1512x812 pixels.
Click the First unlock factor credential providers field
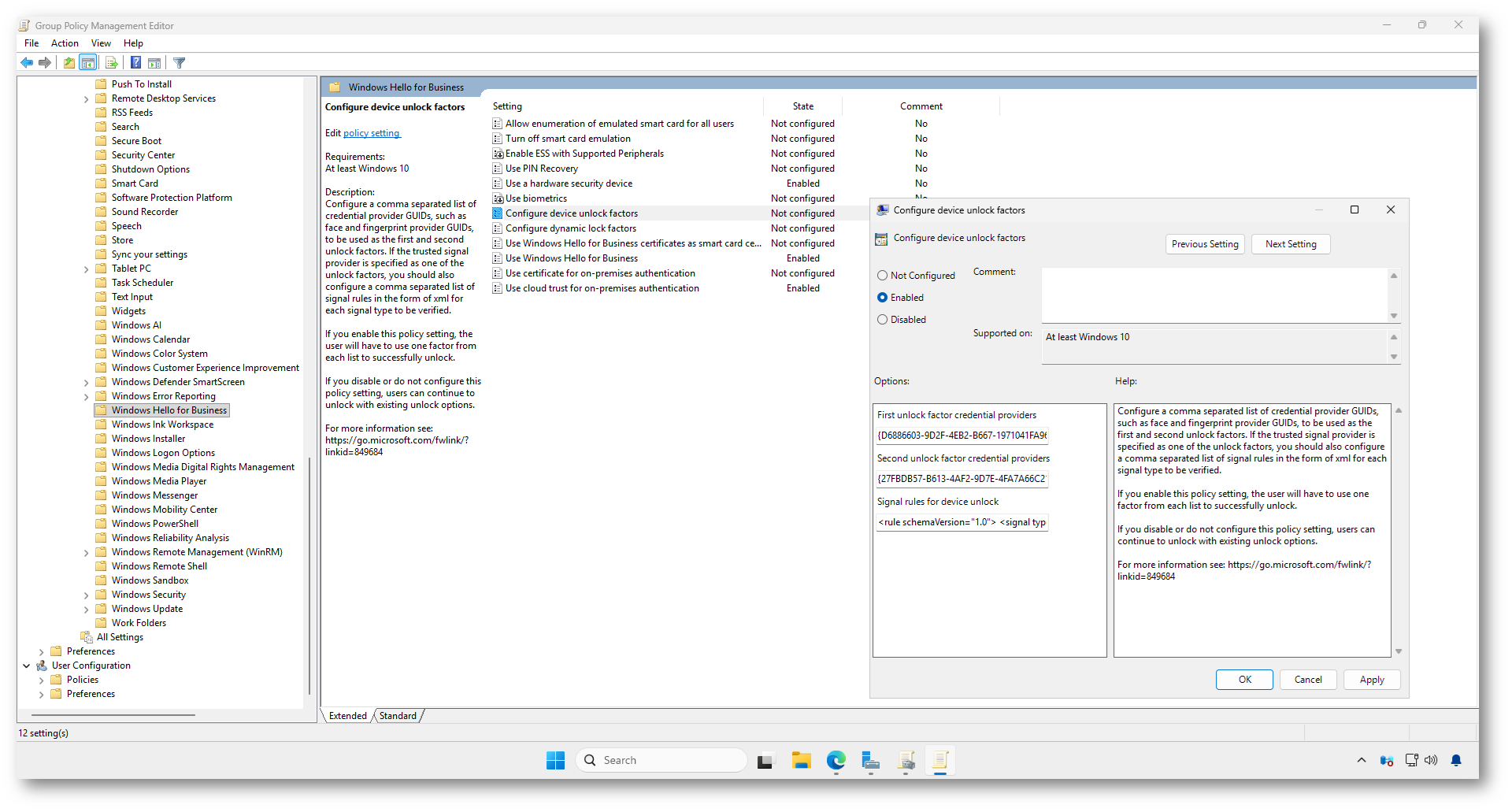[962, 436]
